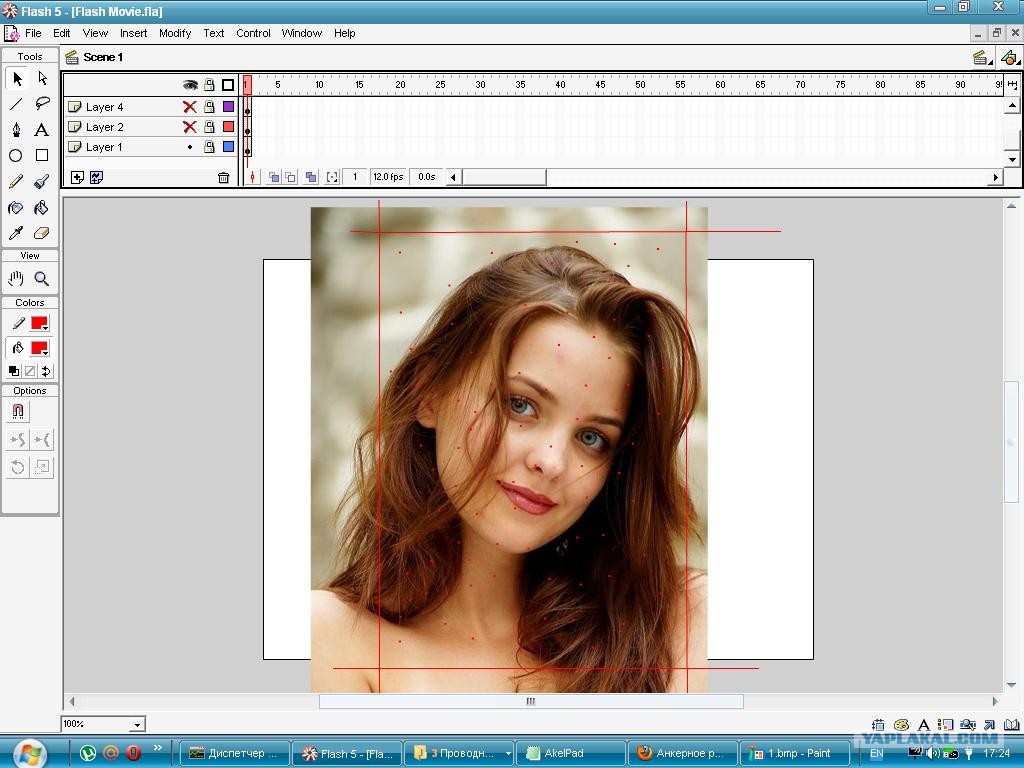Image resolution: width=1024 pixels, height=768 pixels.
Task: Click the Delete Layer trash icon
Action: (223, 177)
